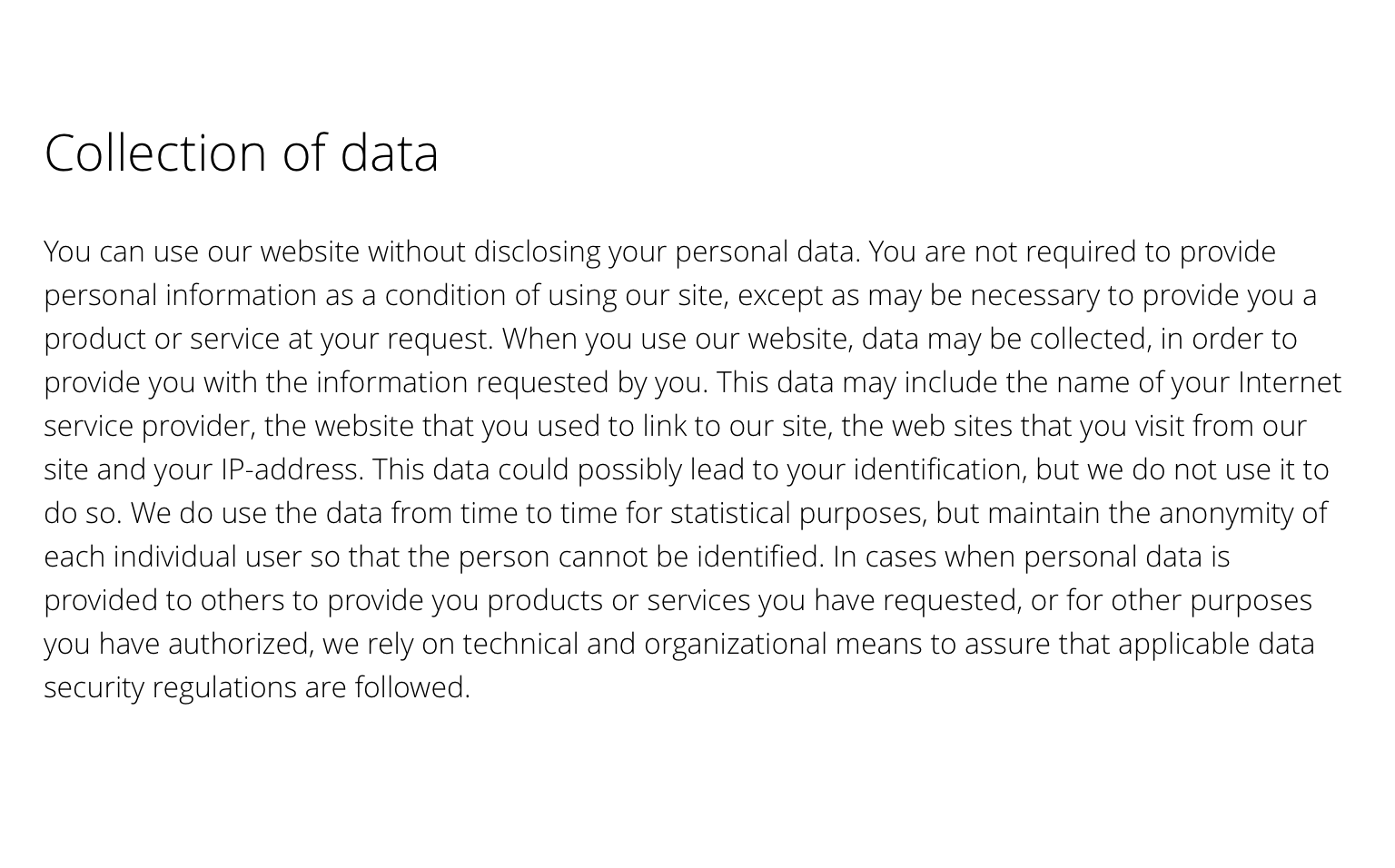
Task: Click the word 'technical' in the paragraph
Action: (x=520, y=644)
